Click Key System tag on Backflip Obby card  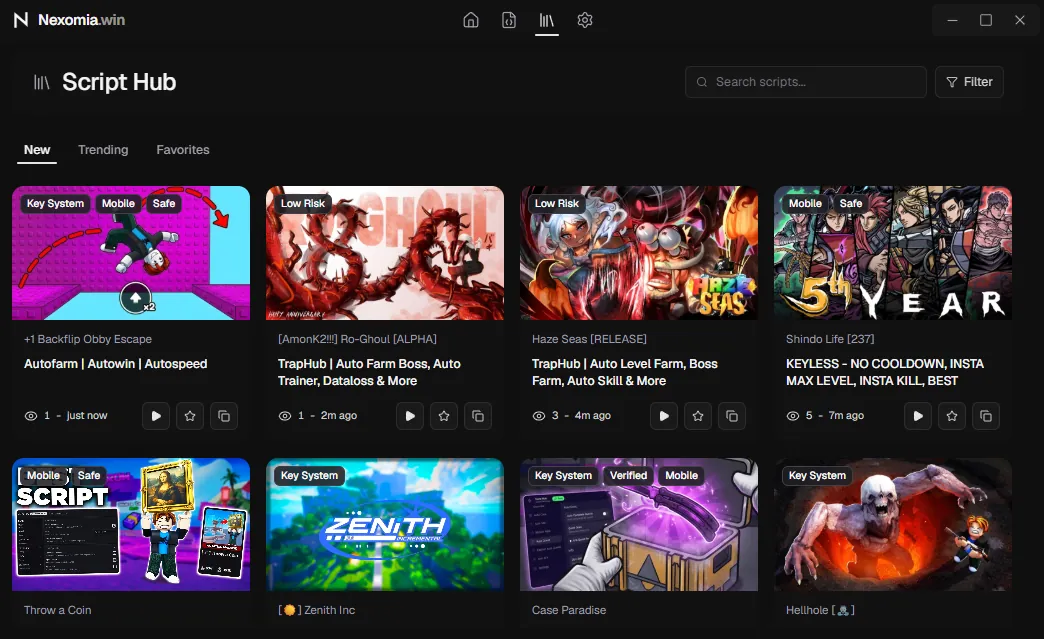(55, 204)
